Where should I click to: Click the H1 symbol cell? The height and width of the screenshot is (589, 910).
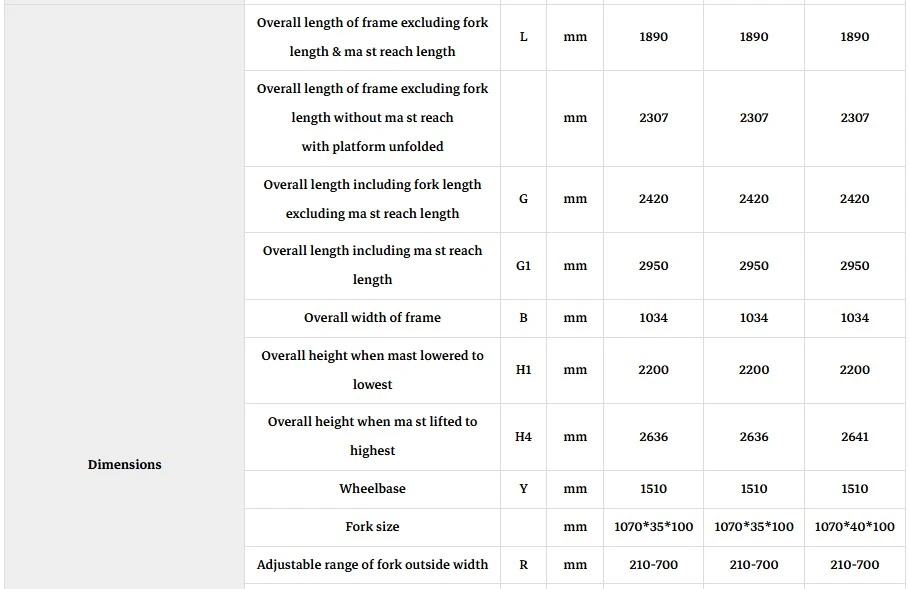click(x=523, y=370)
